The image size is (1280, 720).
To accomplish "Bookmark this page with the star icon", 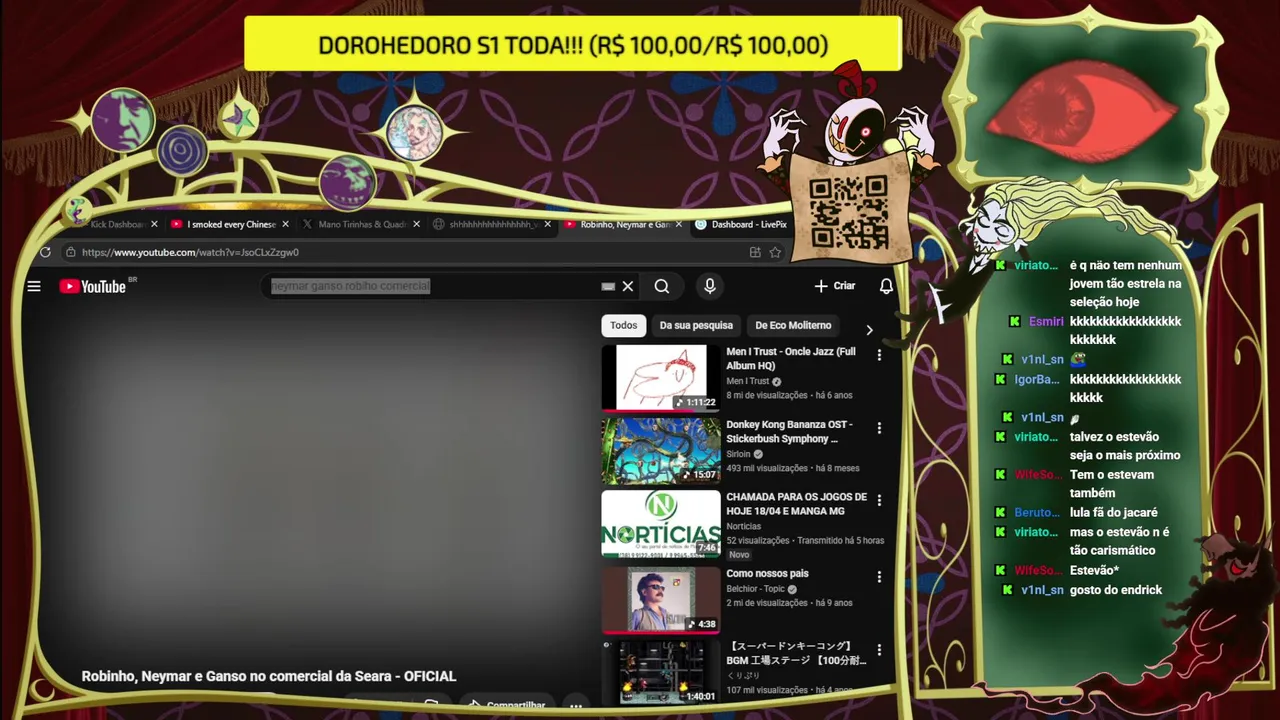I will tap(775, 252).
